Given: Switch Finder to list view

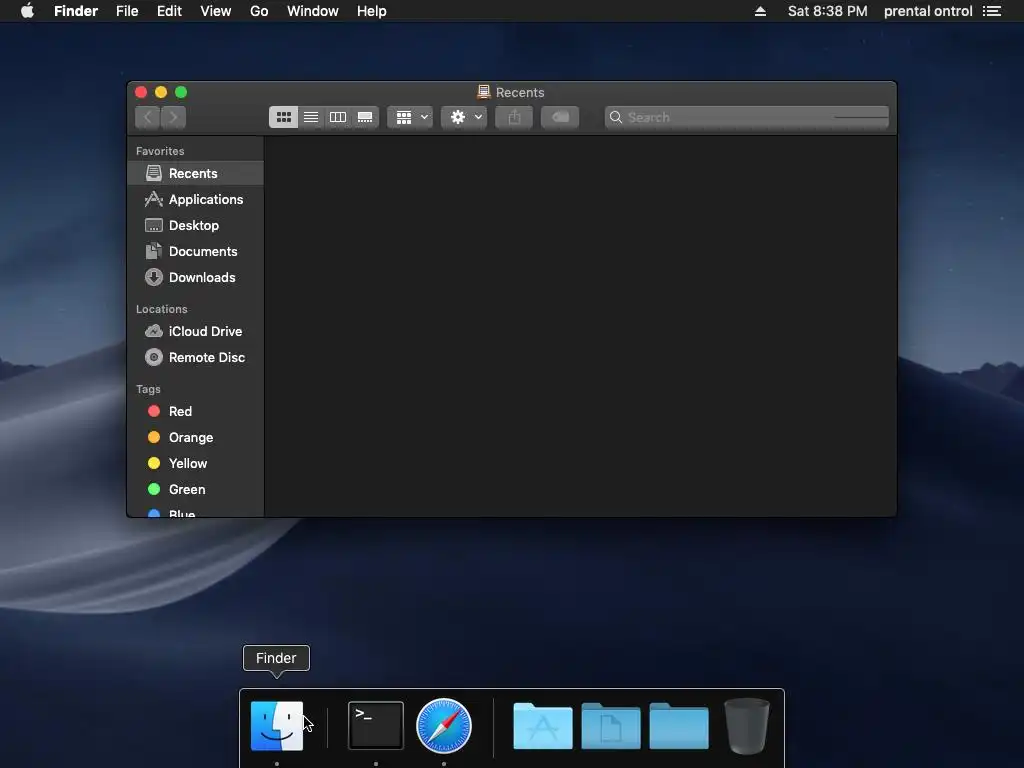Looking at the screenshot, I should click(311, 117).
